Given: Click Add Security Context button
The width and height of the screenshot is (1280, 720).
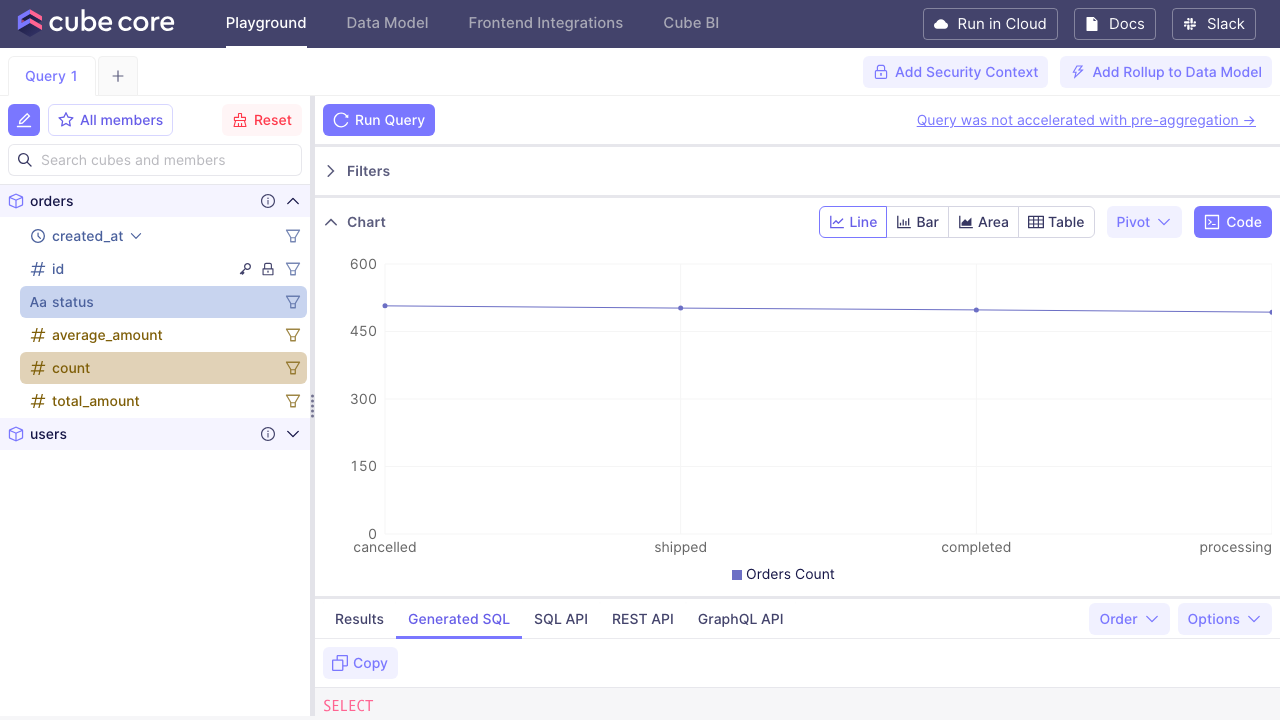Looking at the screenshot, I should click(x=955, y=72).
